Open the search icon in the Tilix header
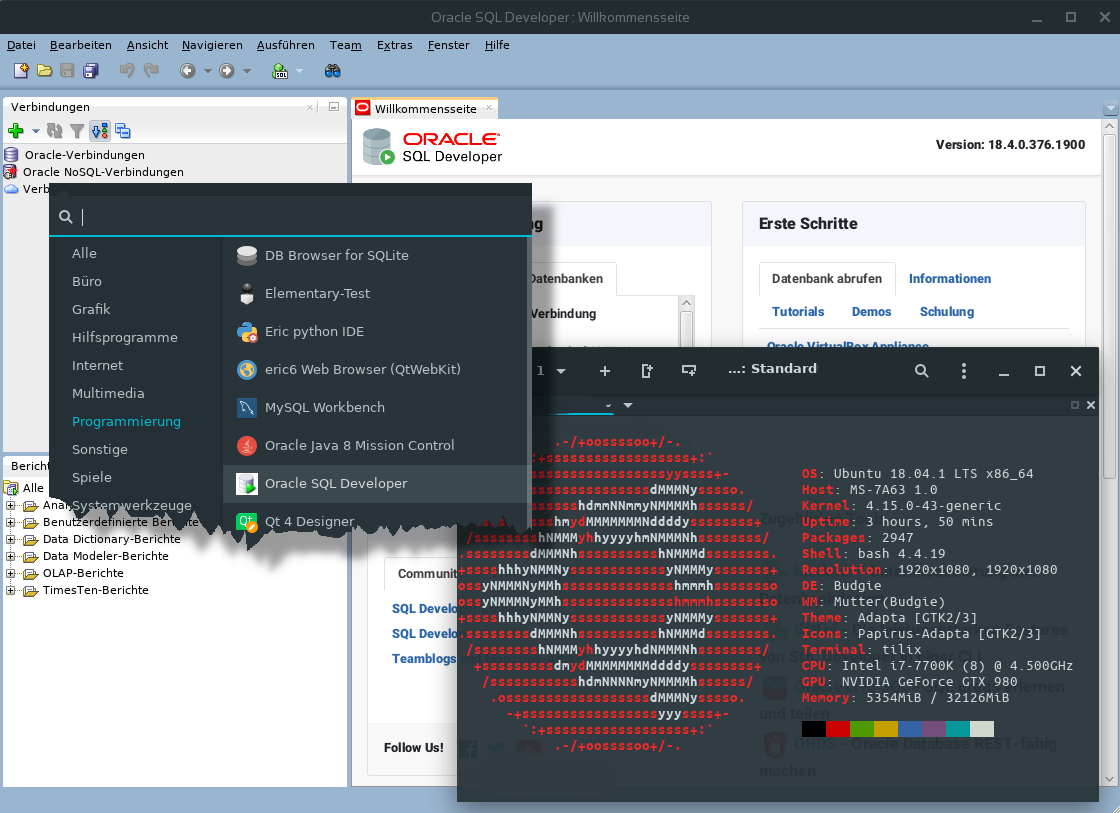 921,371
